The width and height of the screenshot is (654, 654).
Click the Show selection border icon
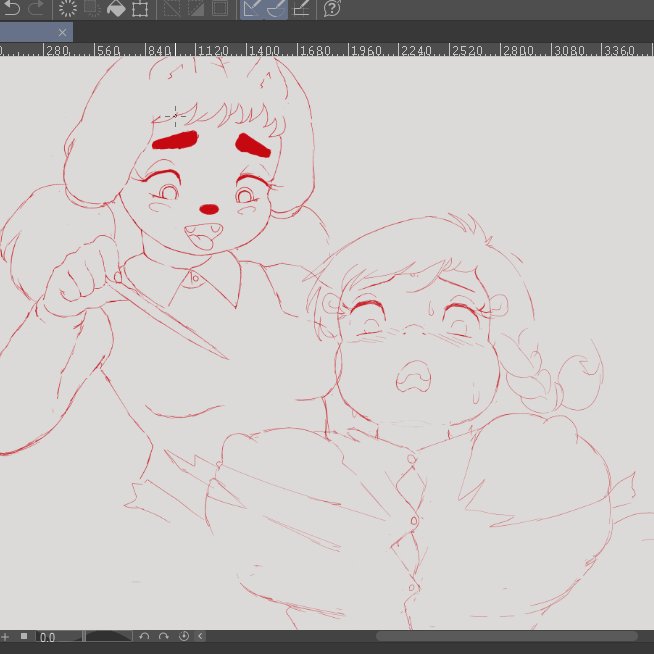click(x=219, y=9)
